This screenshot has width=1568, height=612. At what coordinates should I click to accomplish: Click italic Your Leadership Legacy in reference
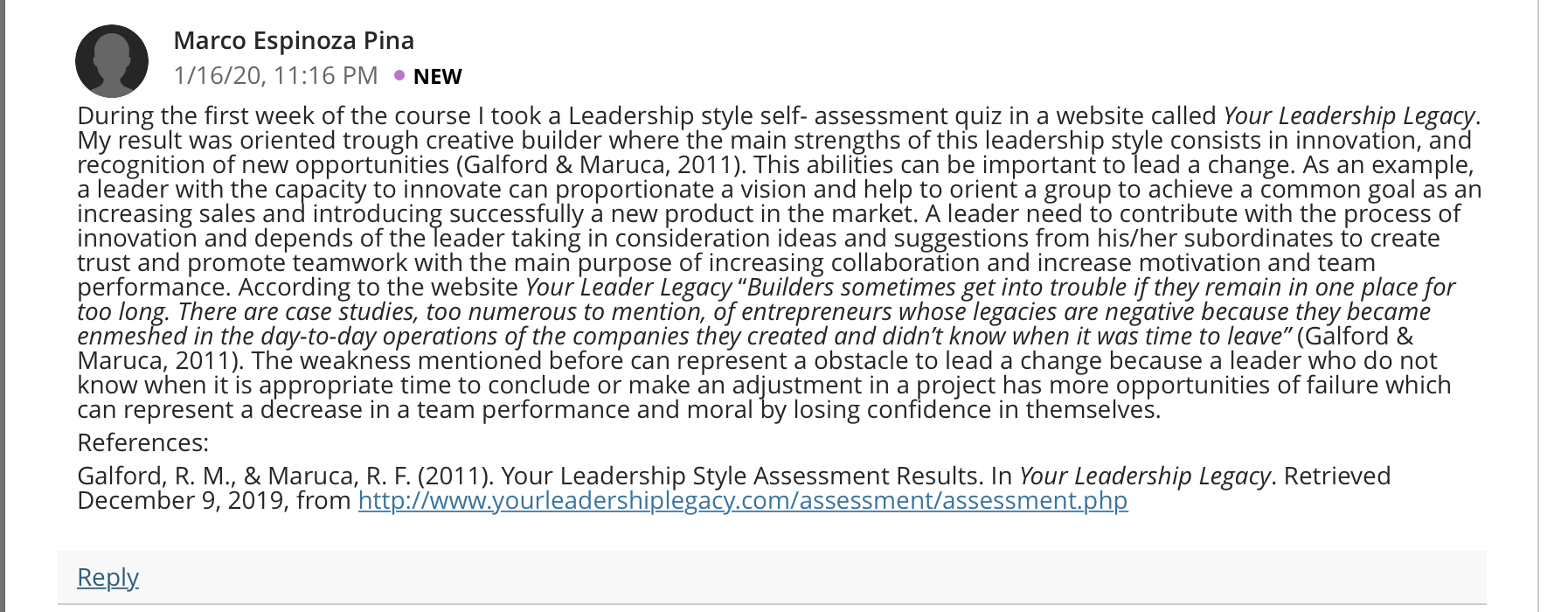tap(1145, 476)
